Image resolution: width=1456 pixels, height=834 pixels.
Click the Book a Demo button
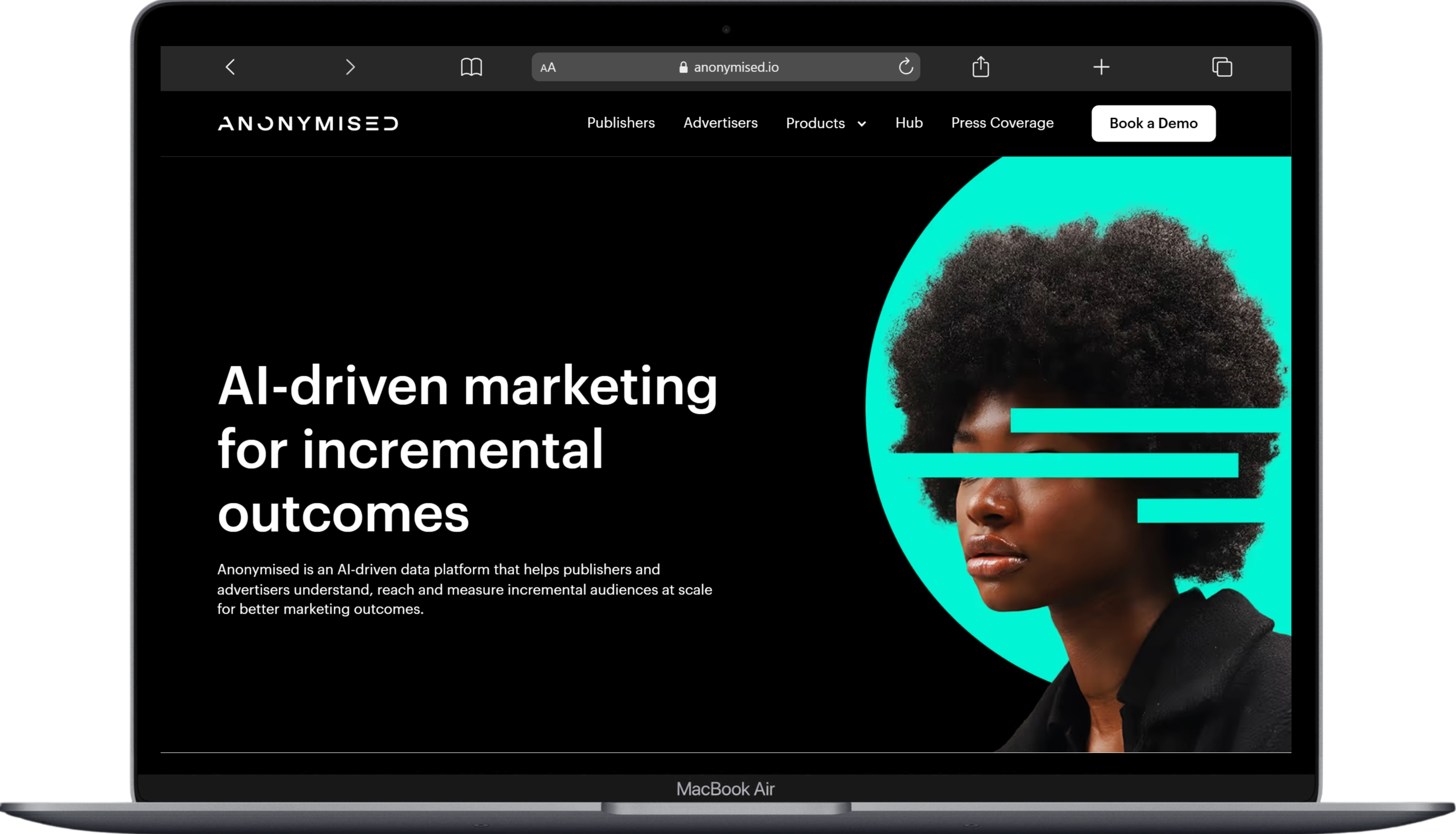click(x=1153, y=123)
